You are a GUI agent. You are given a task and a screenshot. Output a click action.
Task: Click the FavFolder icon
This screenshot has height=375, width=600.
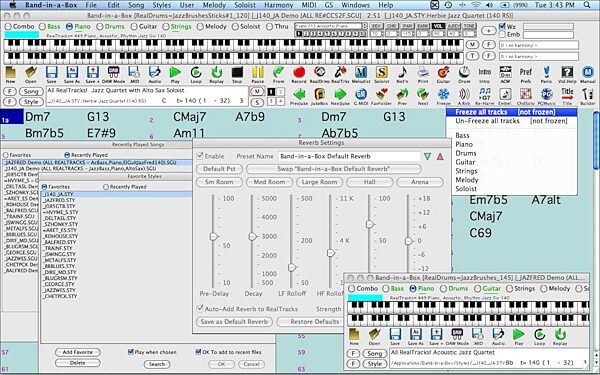tap(382, 96)
